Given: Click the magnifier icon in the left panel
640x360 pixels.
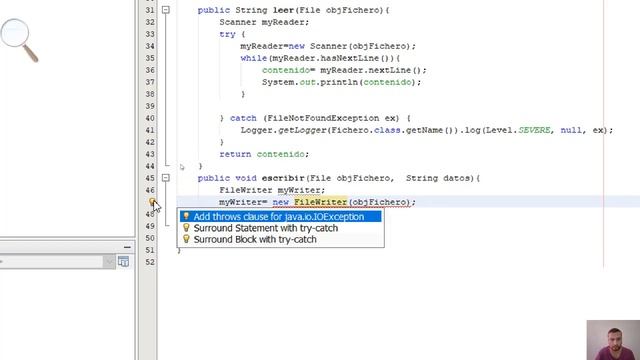Looking at the screenshot, I should [19, 40].
